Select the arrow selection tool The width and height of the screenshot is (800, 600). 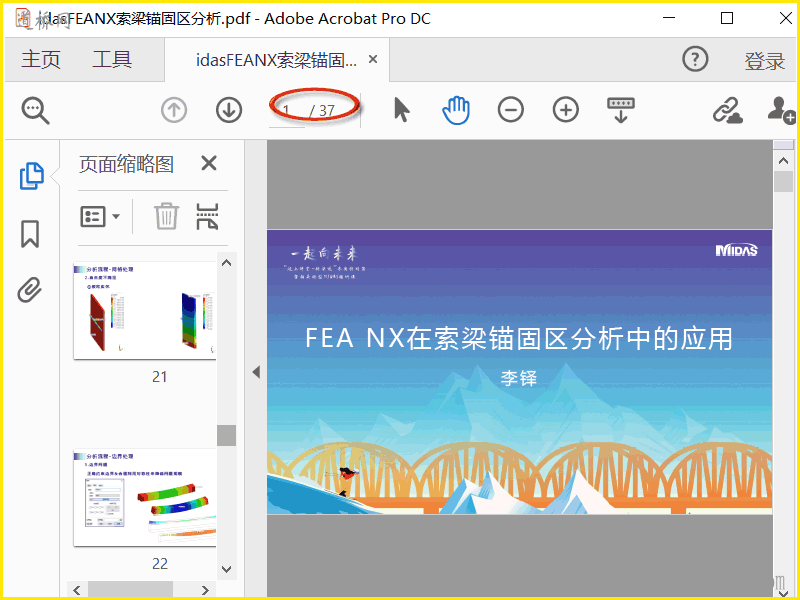click(402, 110)
